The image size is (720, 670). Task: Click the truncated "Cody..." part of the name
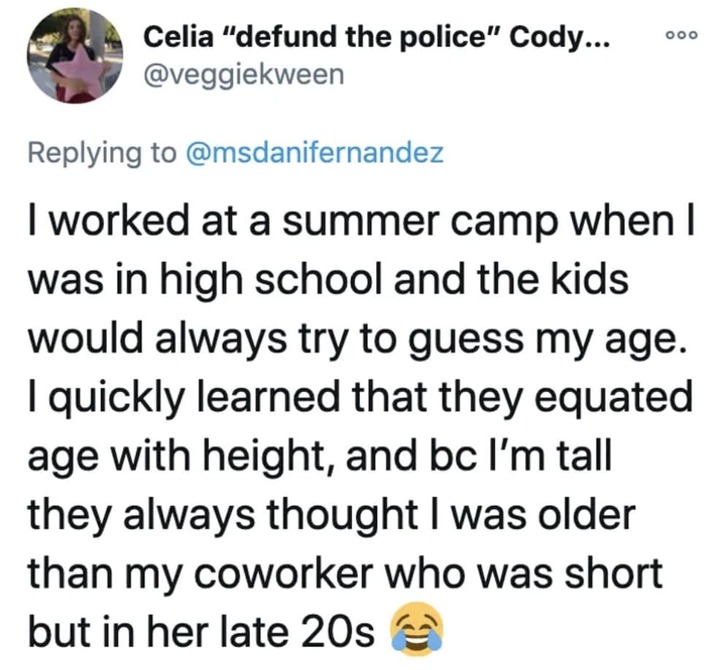(560, 38)
